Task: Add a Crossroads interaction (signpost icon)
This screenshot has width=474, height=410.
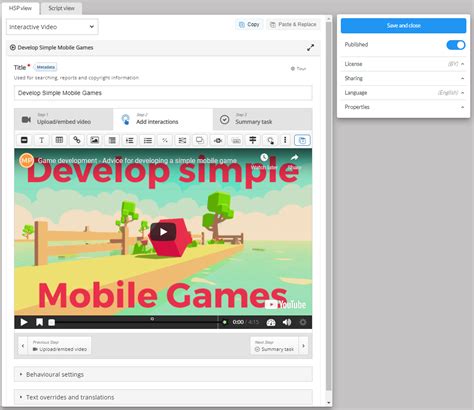Action: [253, 140]
